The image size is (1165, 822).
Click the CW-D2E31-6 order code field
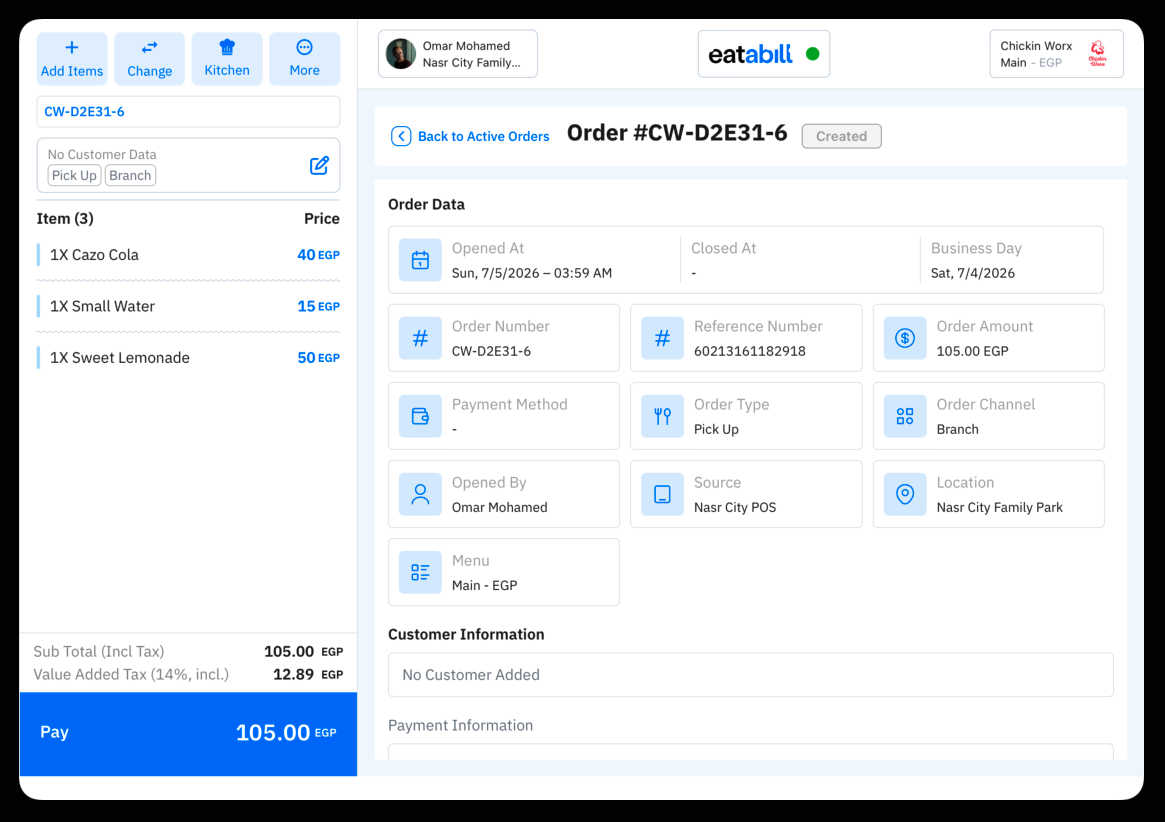coord(188,111)
